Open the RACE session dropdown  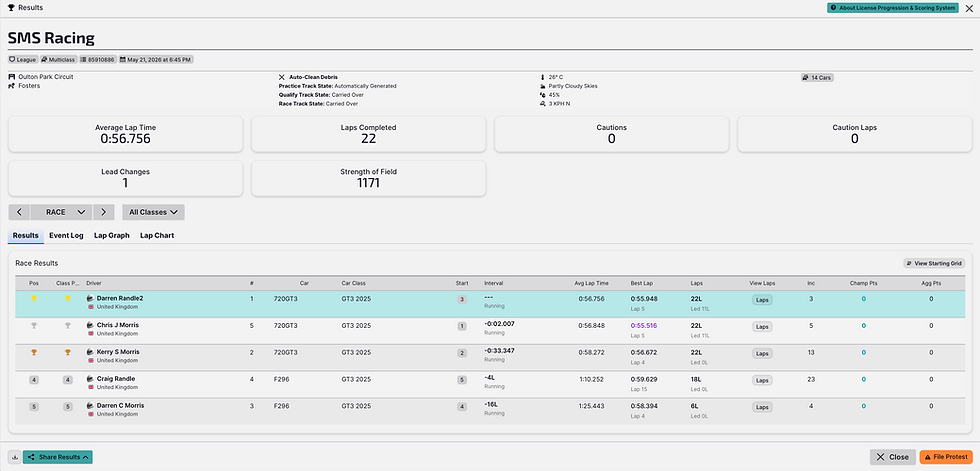click(x=61, y=212)
